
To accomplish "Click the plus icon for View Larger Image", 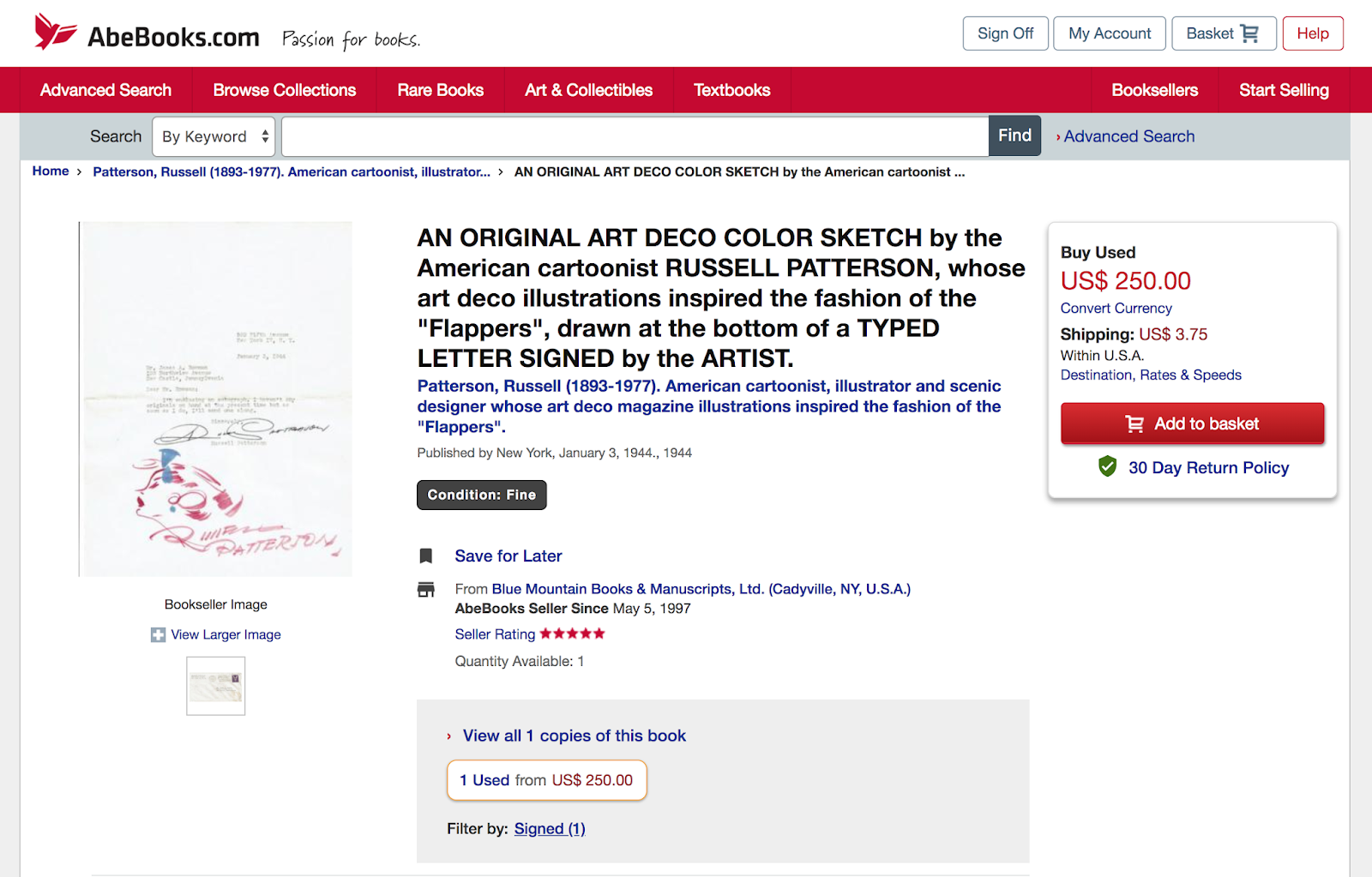I will click(x=158, y=635).
